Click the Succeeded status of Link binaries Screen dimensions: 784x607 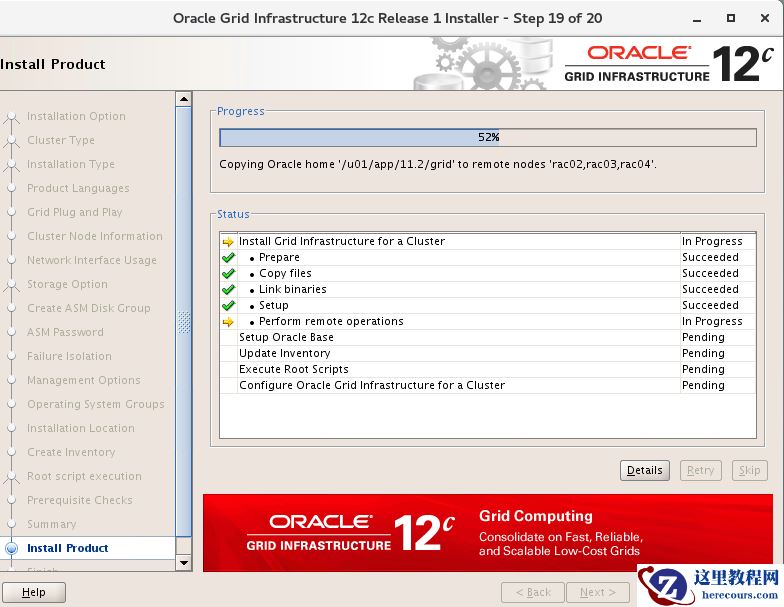[x=710, y=290]
